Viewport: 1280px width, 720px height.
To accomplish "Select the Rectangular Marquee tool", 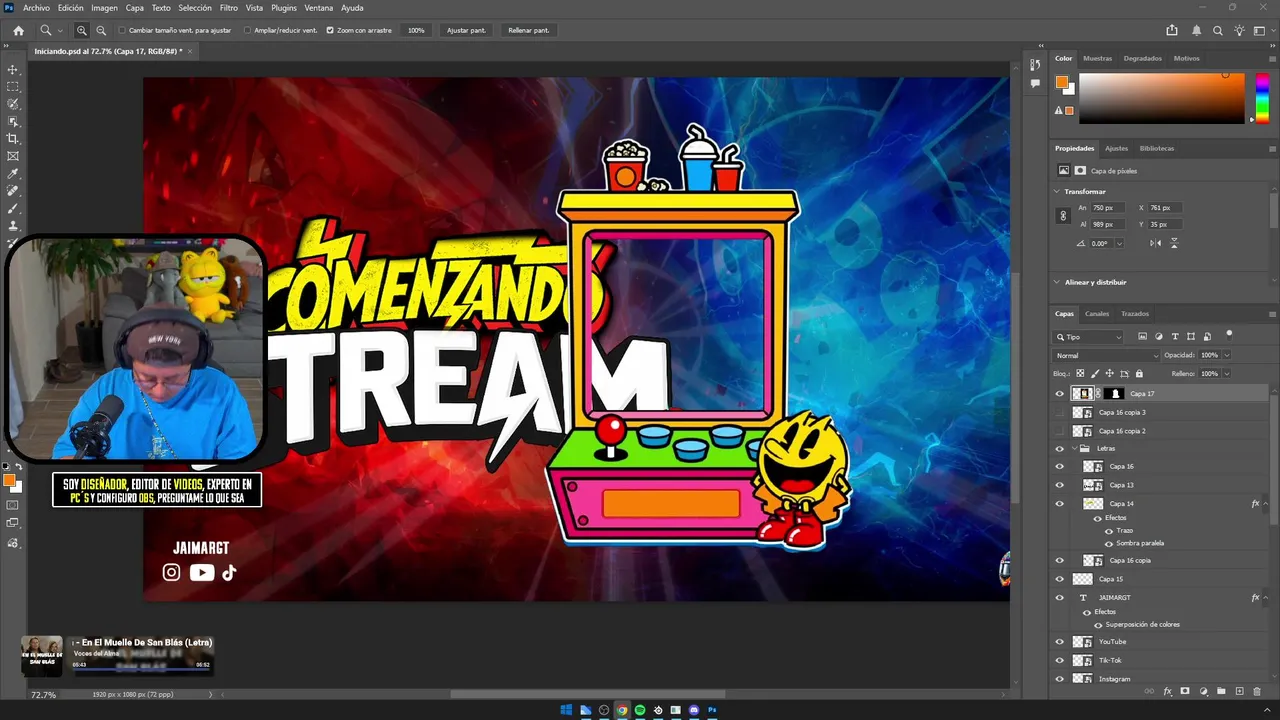I will [x=13, y=87].
